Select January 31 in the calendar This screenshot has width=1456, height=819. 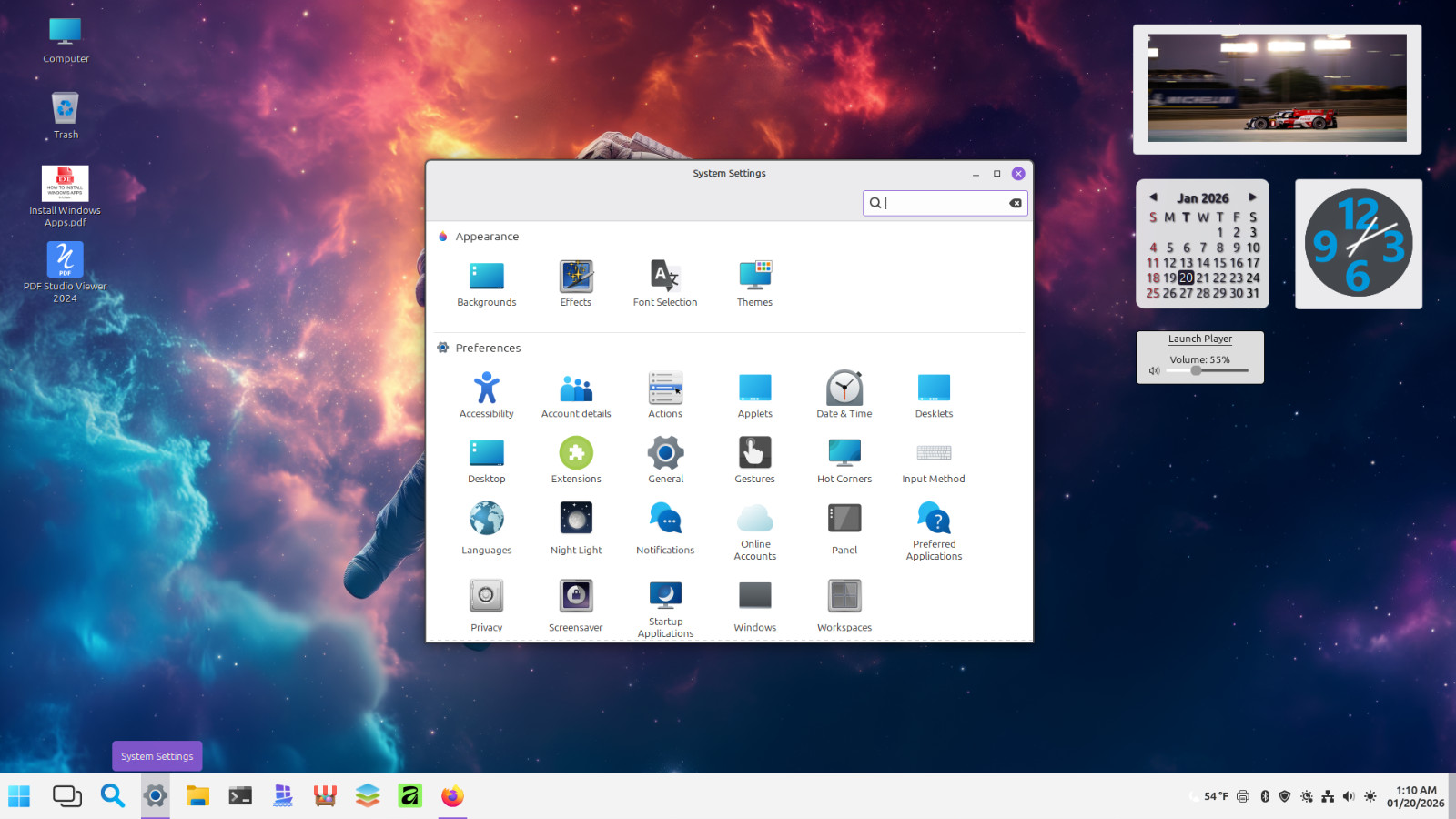pos(1253,293)
